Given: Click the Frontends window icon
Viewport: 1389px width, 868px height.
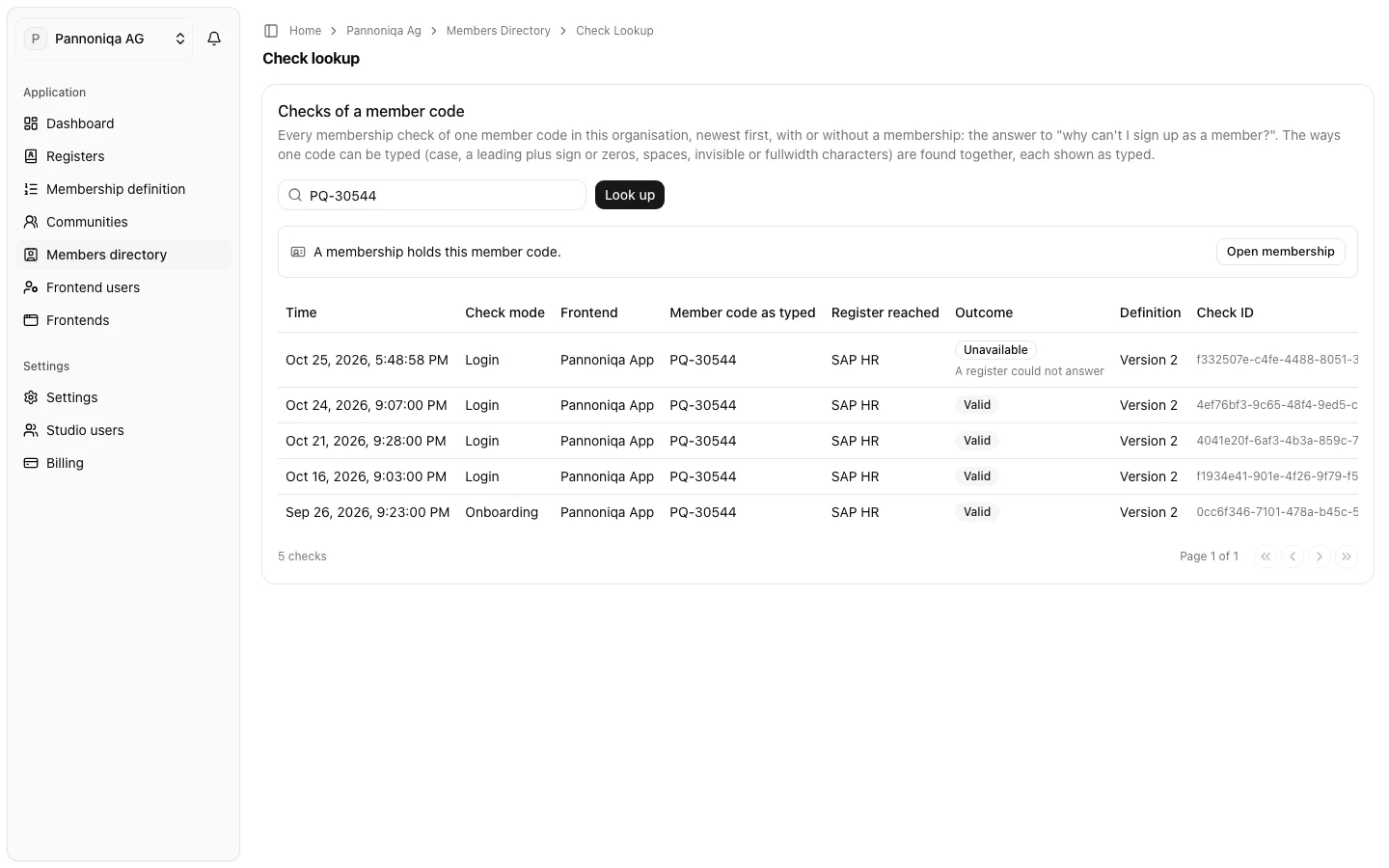Looking at the screenshot, I should 31,320.
